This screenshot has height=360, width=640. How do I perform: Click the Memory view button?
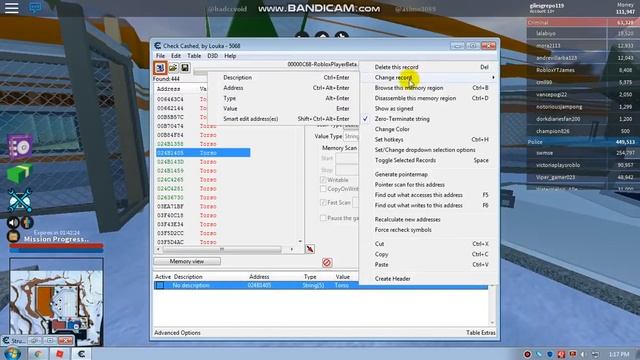(x=187, y=261)
